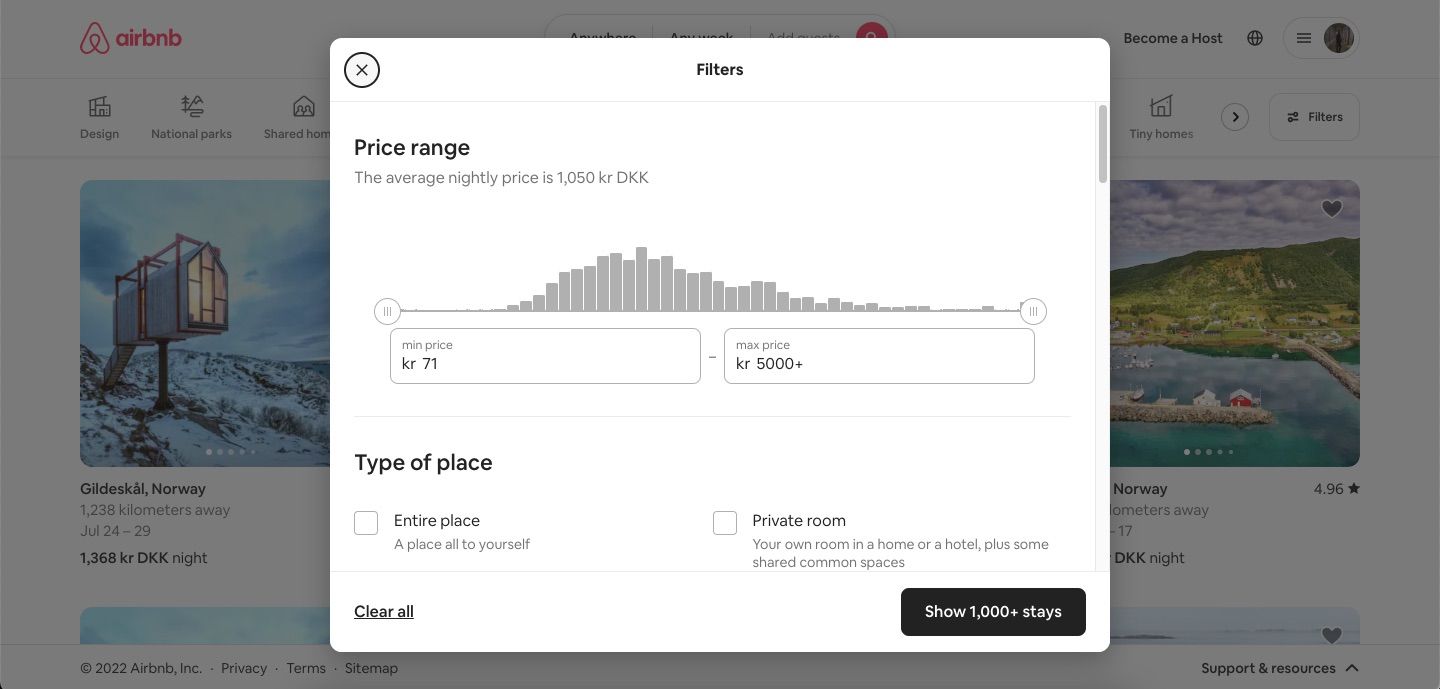Image resolution: width=1440 pixels, height=689 pixels.
Task: Save the right listing with heart icon
Action: pyautogui.click(x=1331, y=209)
